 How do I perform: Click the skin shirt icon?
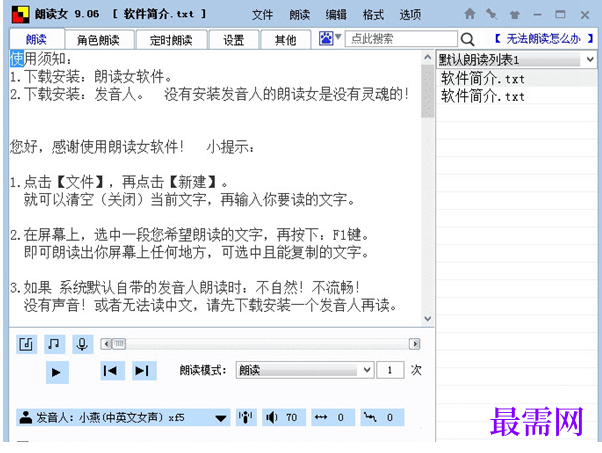click(514, 15)
